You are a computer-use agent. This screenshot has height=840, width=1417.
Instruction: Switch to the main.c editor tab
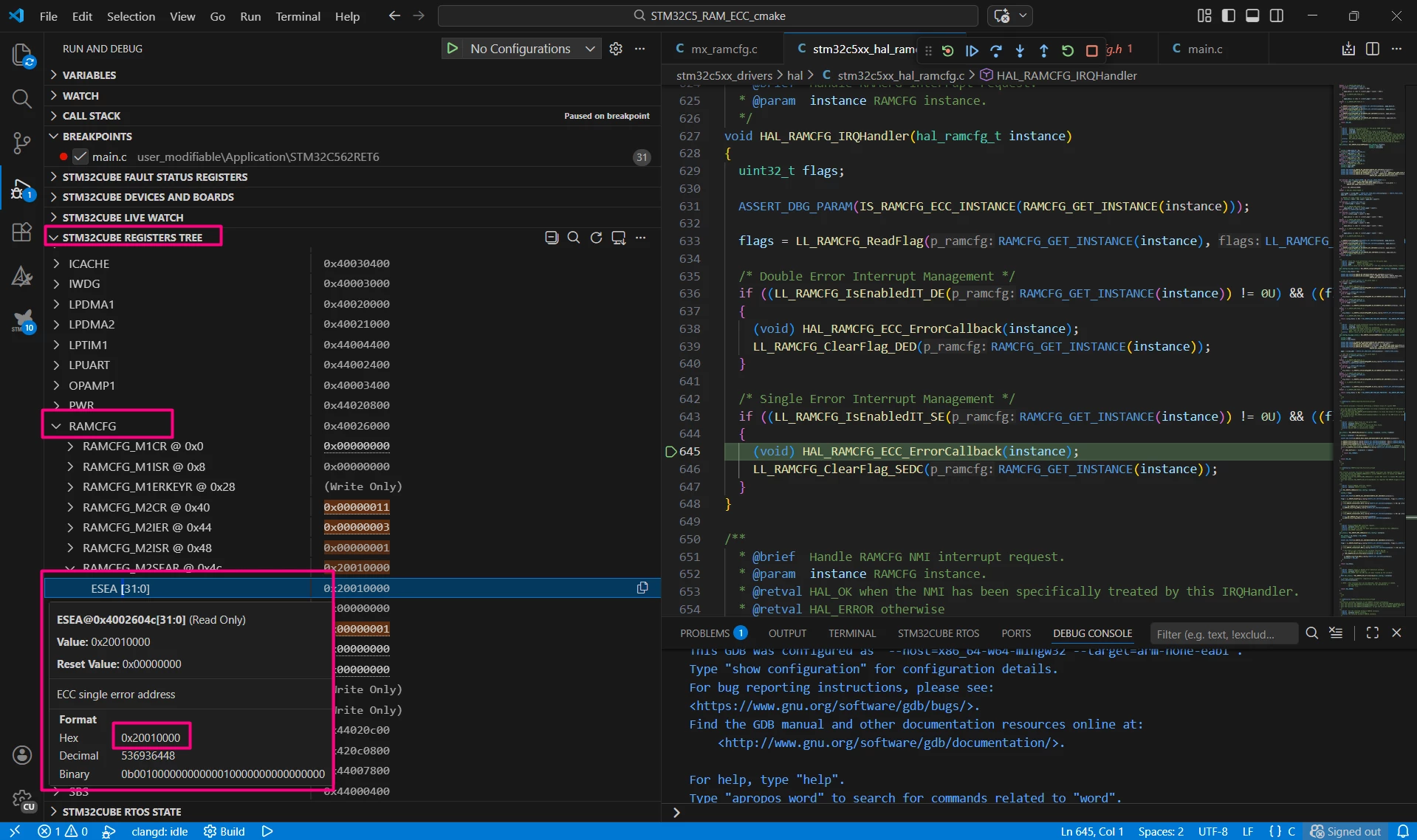[x=1205, y=49]
